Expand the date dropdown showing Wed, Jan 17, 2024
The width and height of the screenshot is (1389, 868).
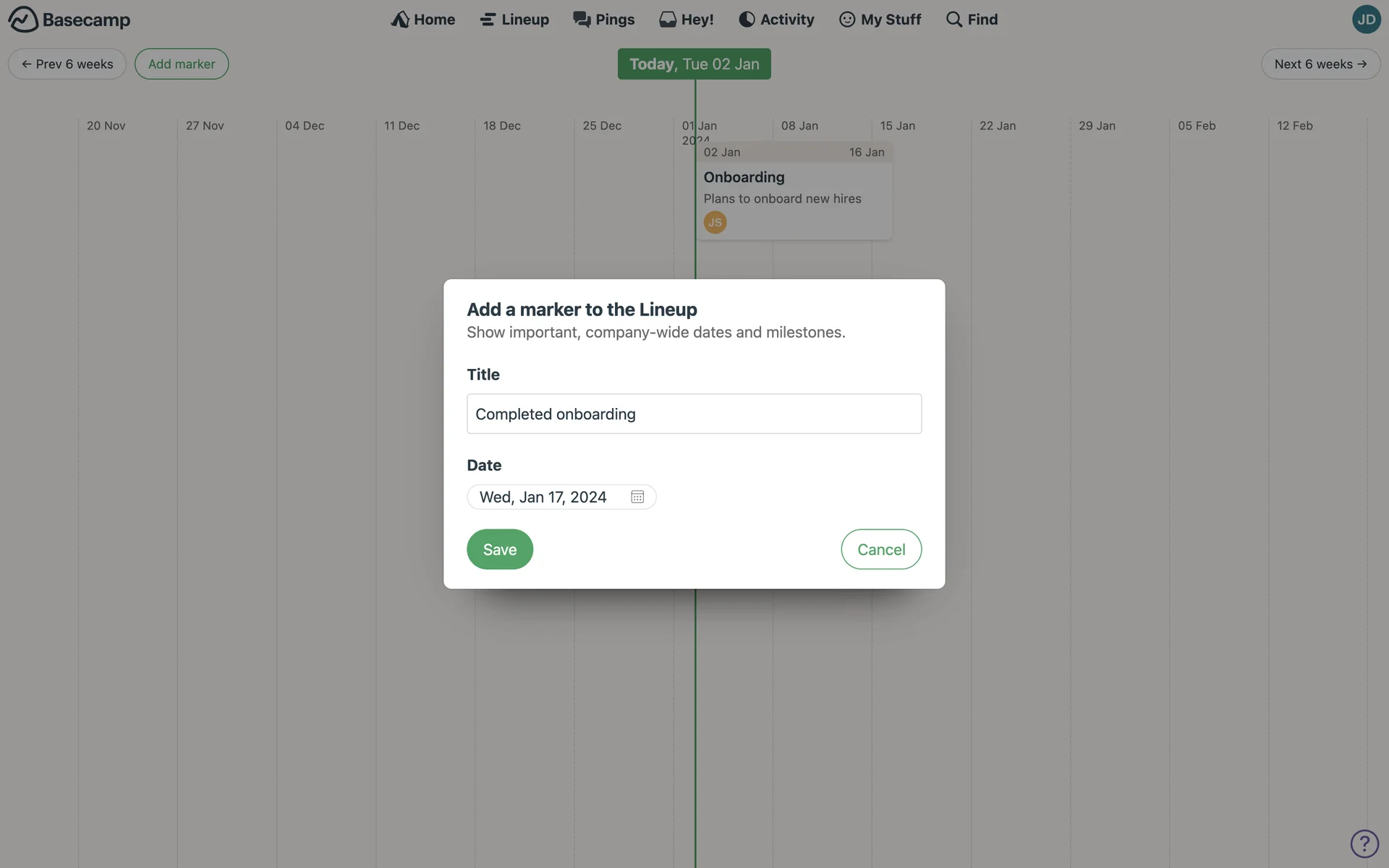pos(561,497)
